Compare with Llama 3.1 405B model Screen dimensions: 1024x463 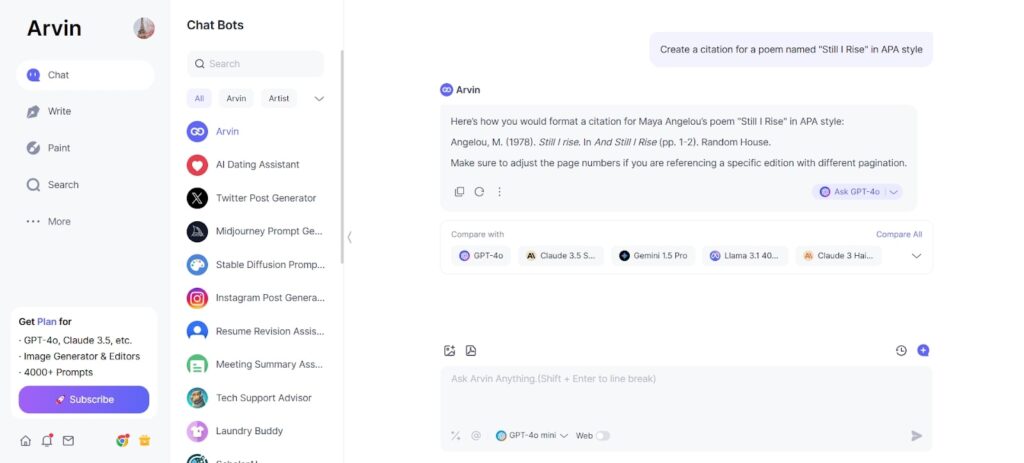pyautogui.click(x=745, y=256)
